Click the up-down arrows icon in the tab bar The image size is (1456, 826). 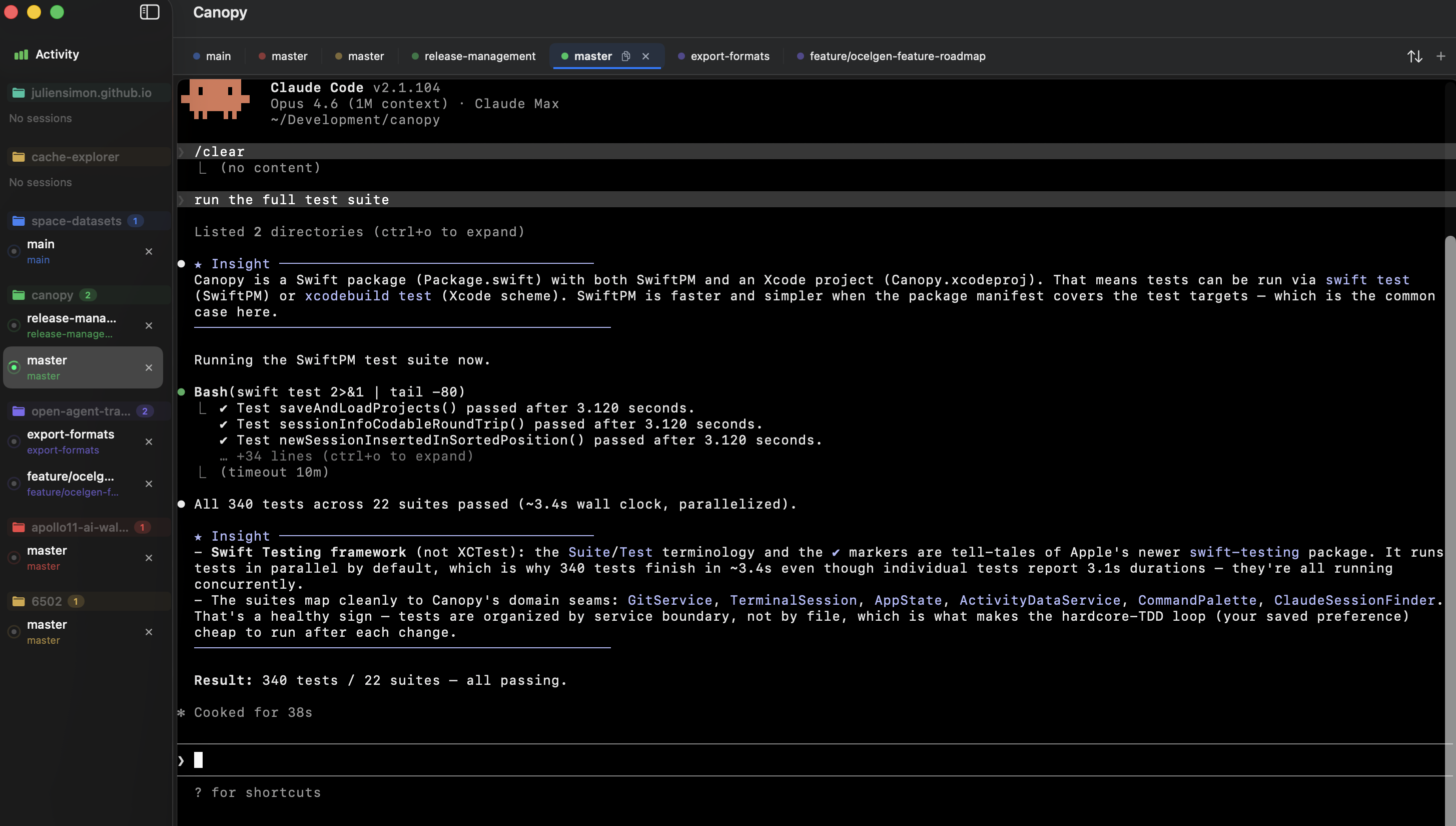pyautogui.click(x=1414, y=56)
